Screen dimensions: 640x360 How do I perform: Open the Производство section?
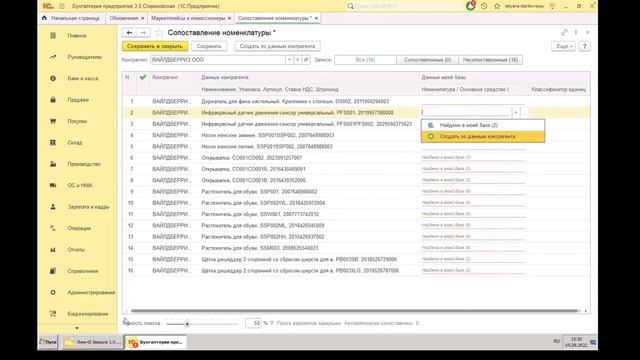[x=84, y=164]
